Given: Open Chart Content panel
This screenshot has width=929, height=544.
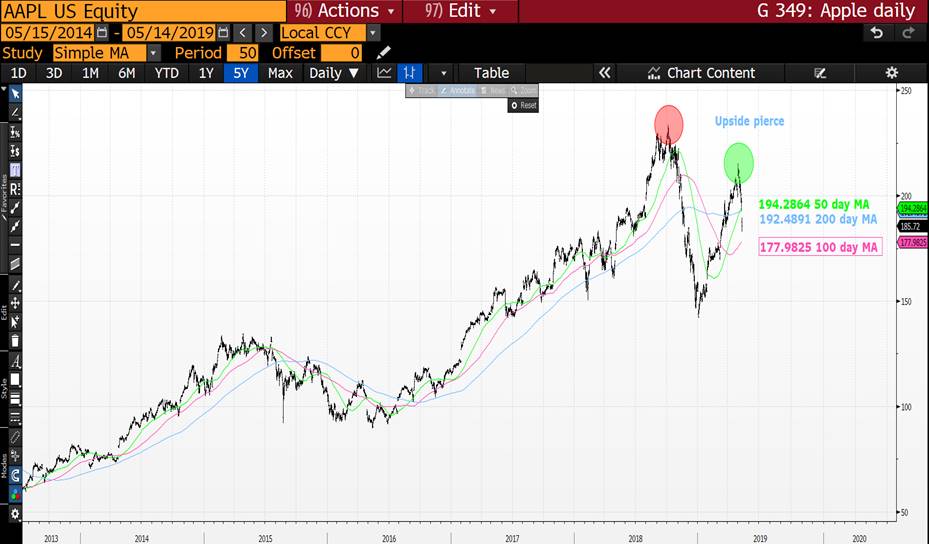Looking at the screenshot, I should click(701, 73).
